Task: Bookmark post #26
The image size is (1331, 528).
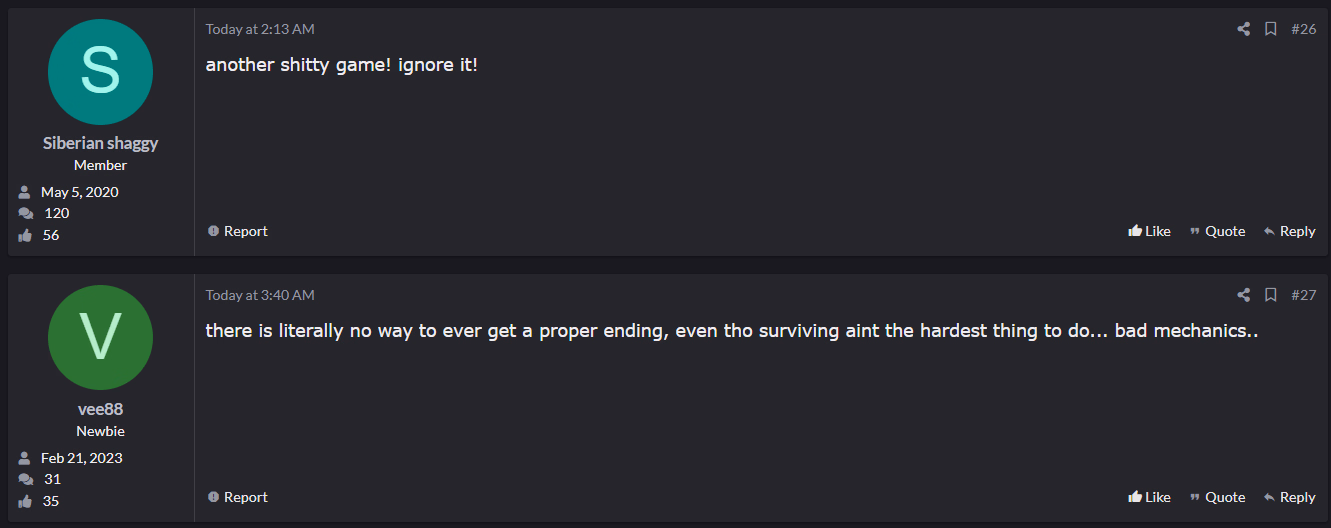Action: [x=1270, y=29]
